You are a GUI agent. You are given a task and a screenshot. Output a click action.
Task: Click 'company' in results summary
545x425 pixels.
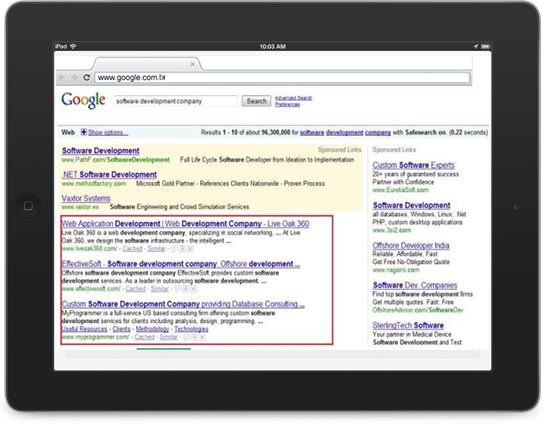click(378, 132)
